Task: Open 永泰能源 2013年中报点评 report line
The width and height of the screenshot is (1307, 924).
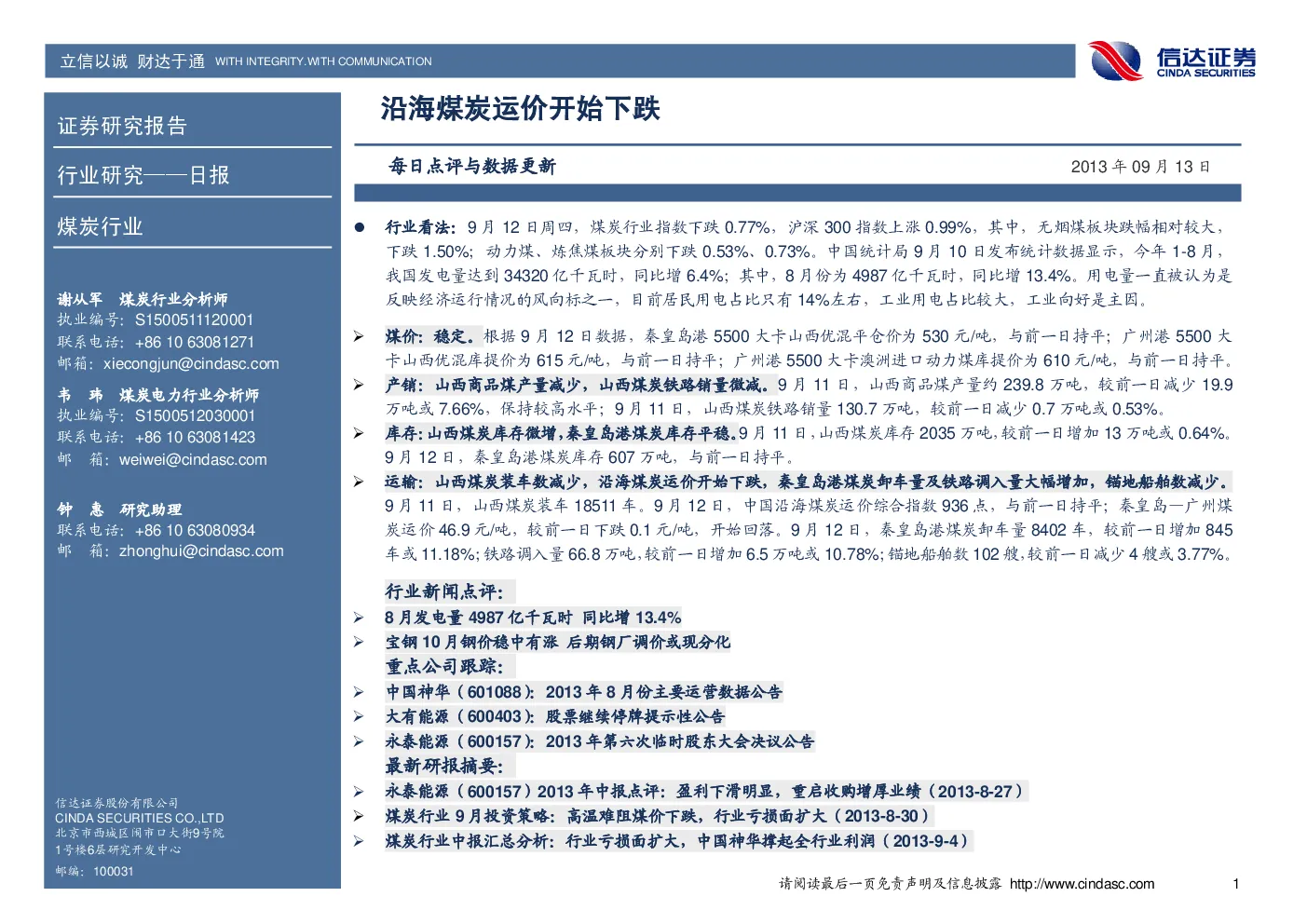Action: point(705,791)
